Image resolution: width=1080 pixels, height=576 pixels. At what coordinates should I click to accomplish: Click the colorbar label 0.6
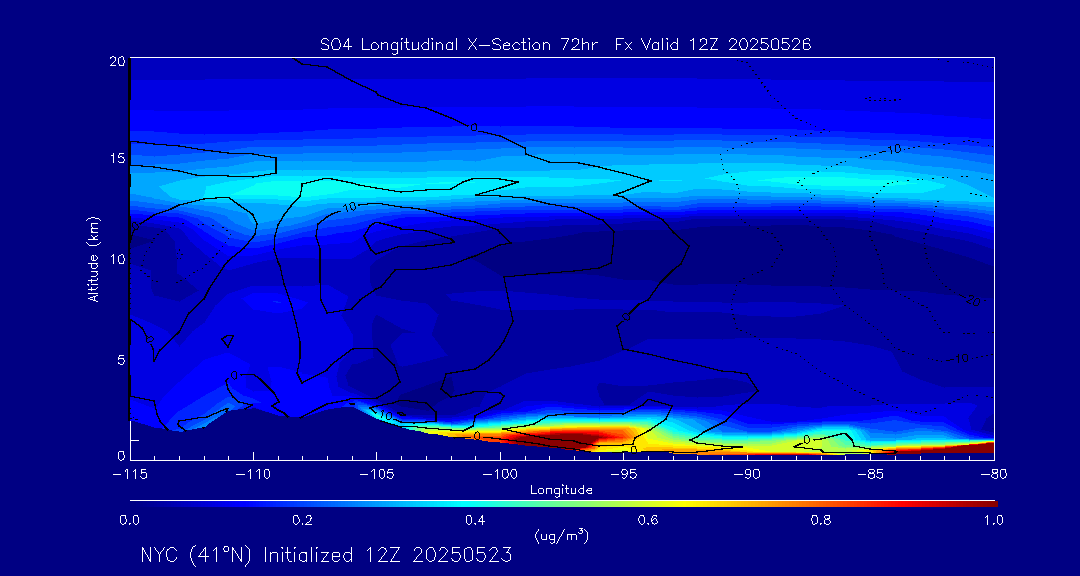click(647, 520)
